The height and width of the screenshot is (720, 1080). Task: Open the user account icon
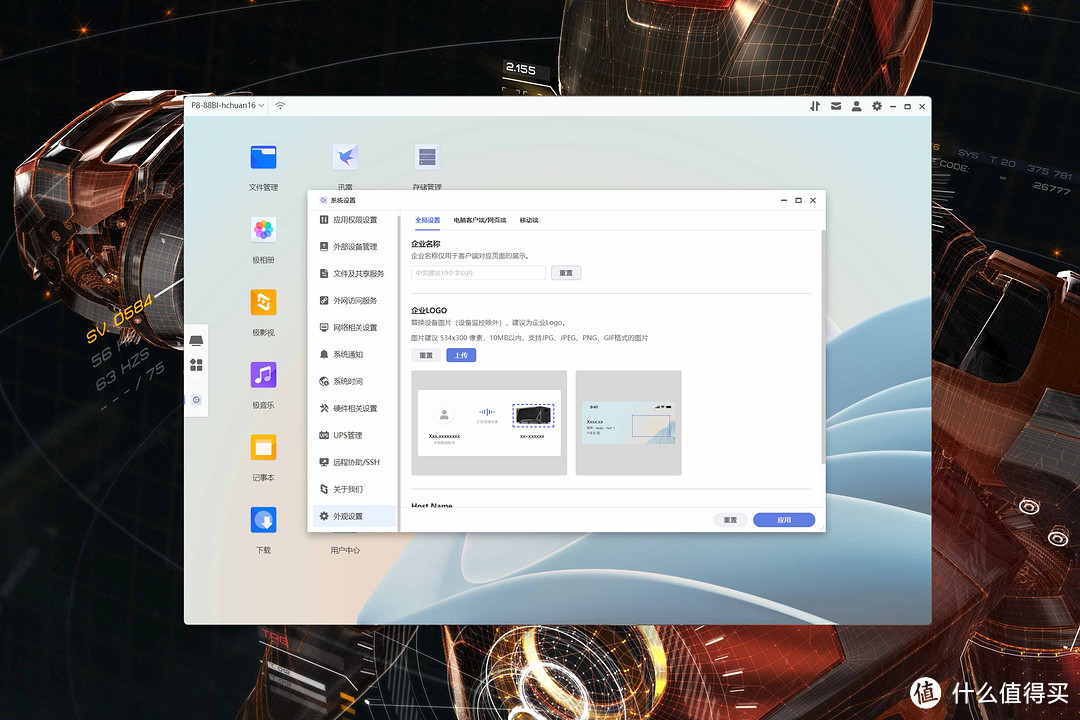[x=856, y=106]
